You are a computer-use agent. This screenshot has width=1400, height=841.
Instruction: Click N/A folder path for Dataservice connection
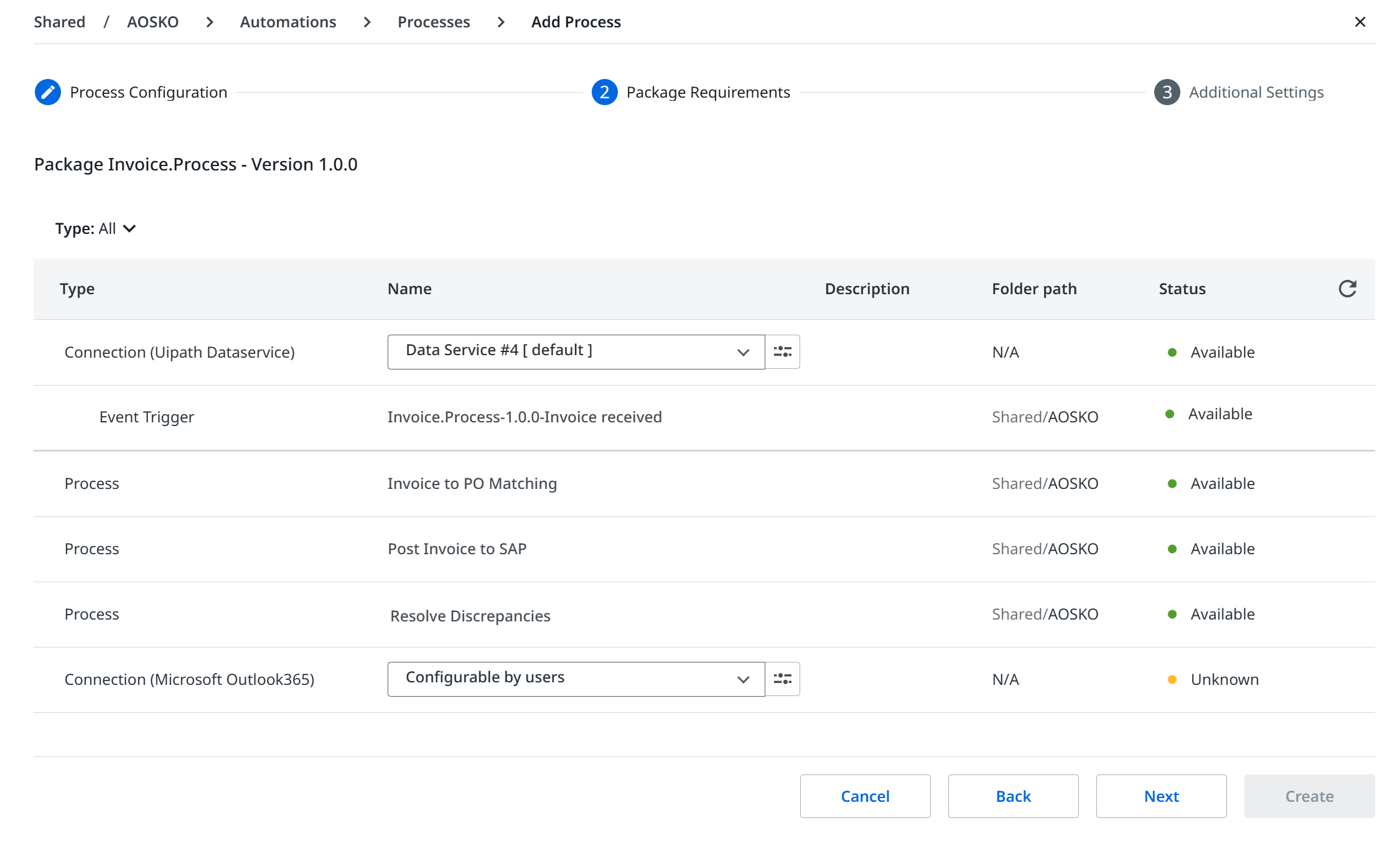click(1006, 352)
